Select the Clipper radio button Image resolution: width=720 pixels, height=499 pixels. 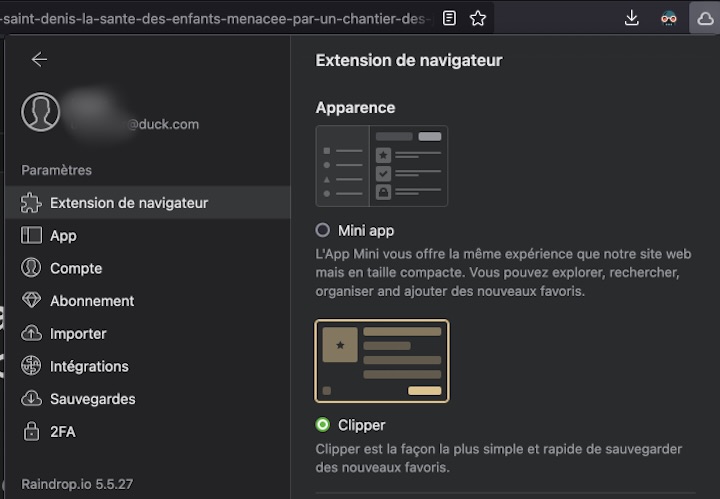[x=323, y=425]
